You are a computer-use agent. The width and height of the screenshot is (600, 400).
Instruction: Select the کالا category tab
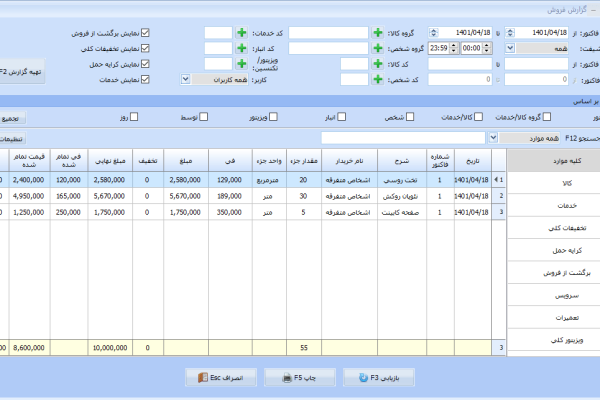tap(554, 183)
